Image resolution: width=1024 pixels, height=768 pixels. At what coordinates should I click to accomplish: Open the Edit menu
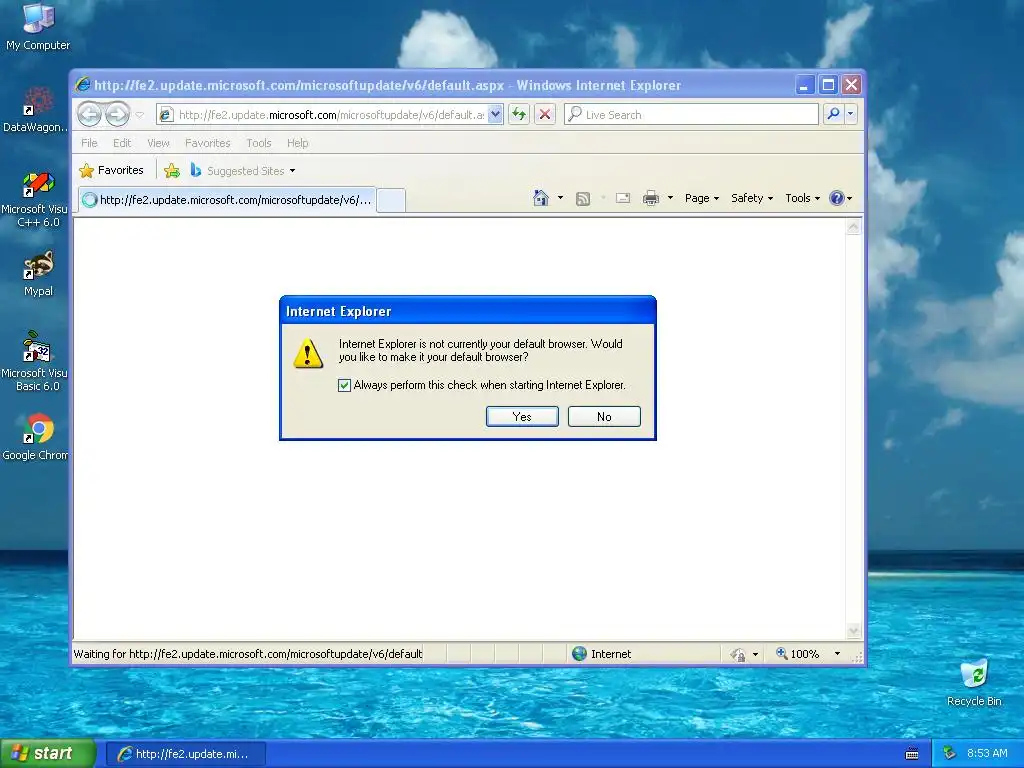pos(122,143)
